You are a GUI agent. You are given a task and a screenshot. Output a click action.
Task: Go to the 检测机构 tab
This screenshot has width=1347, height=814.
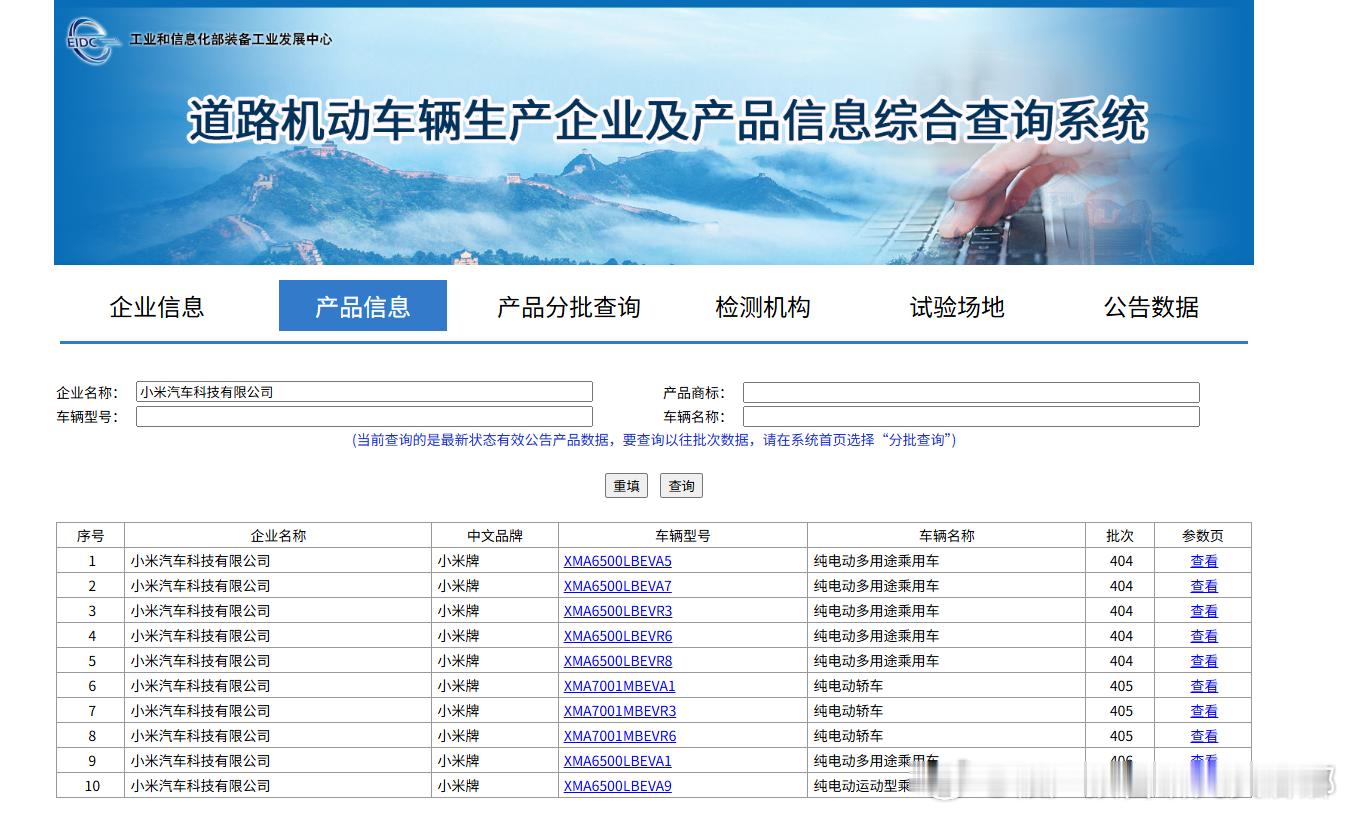763,307
